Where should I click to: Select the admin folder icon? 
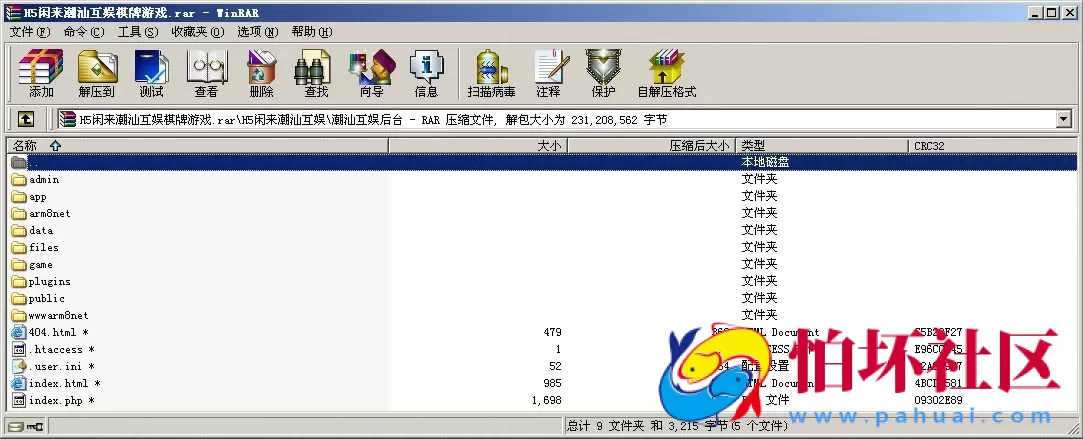point(19,179)
